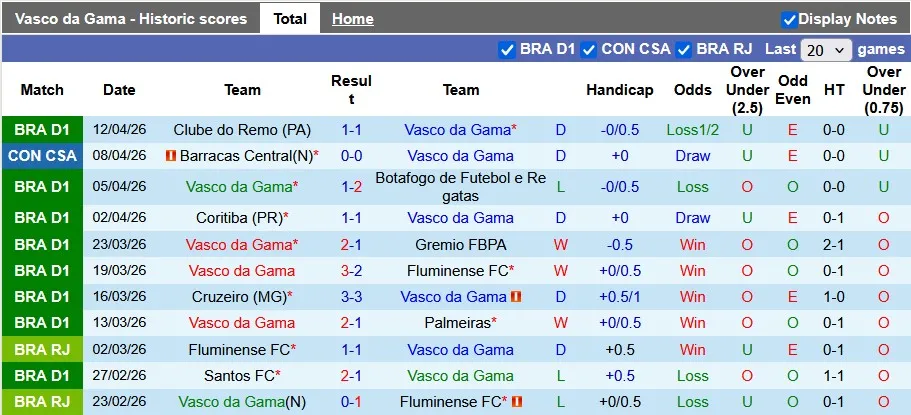911x415 pixels.
Task: Open the Clube do Remo (PA) team link
Action: coord(242,130)
